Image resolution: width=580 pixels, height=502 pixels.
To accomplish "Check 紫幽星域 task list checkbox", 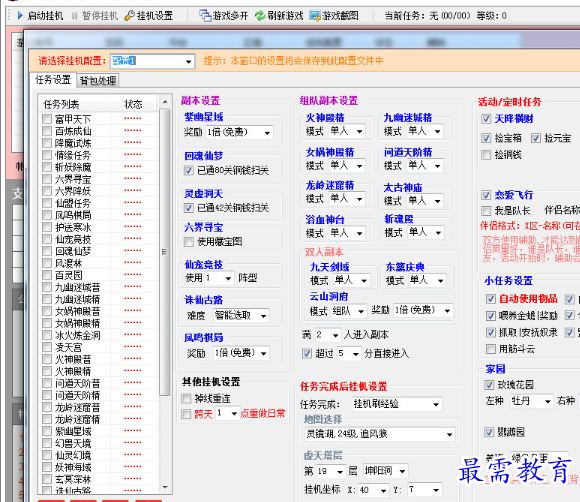I will 47,431.
